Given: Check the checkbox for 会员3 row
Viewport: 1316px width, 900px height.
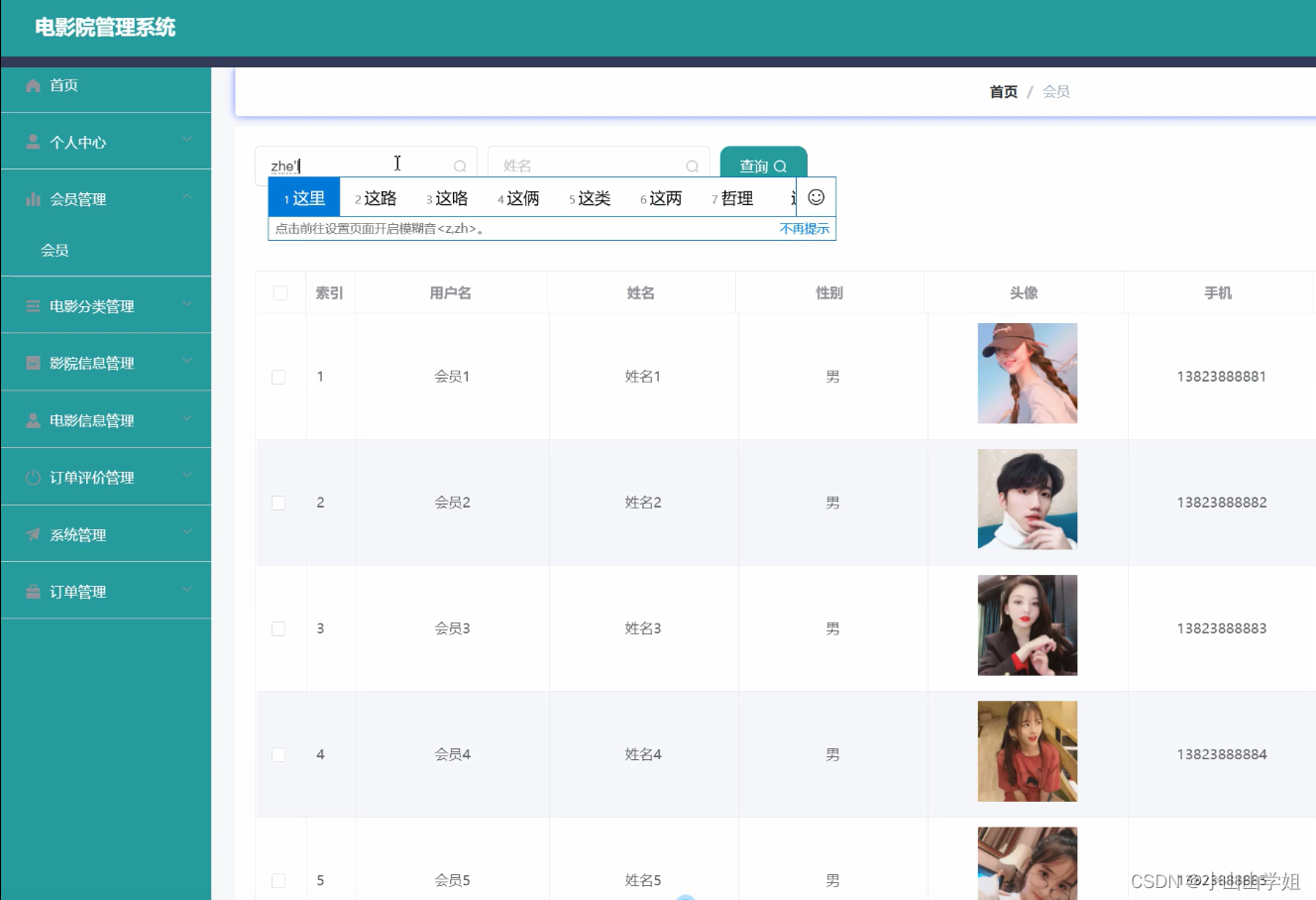Looking at the screenshot, I should (x=278, y=628).
